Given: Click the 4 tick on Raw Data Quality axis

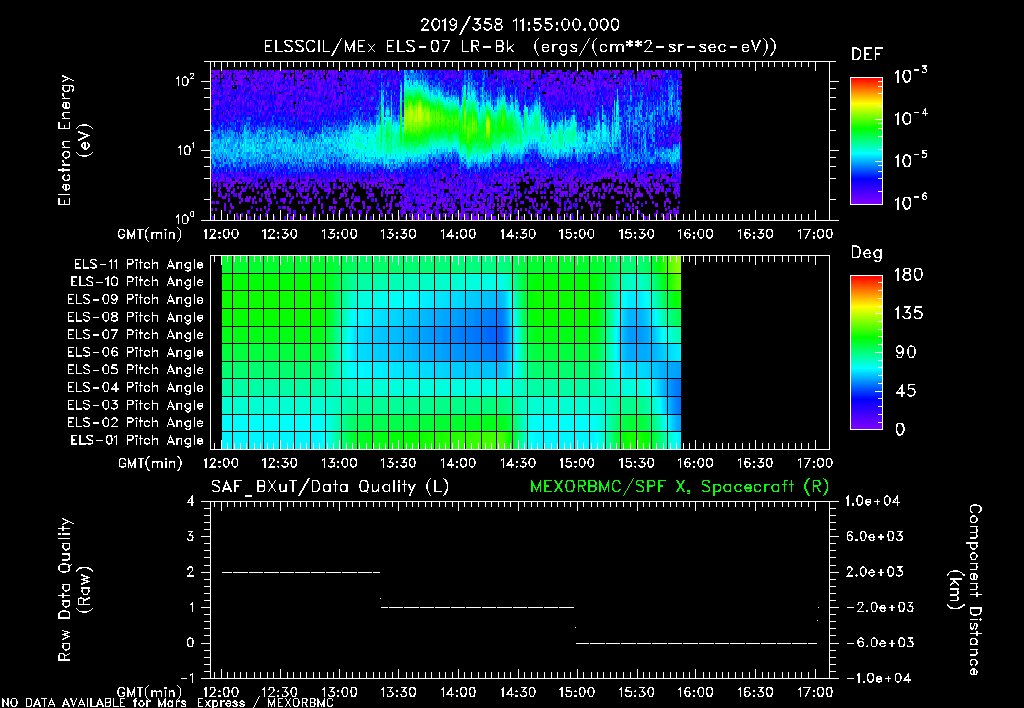Looking at the screenshot, I should [x=191, y=501].
